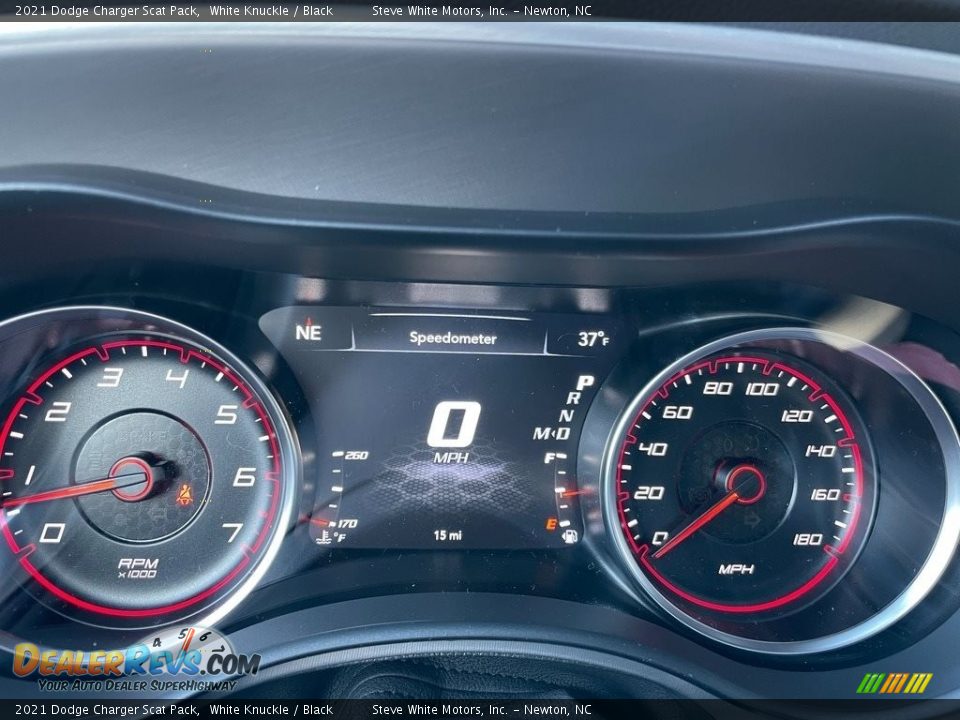This screenshot has height=720, width=960.
Task: Click the 260 coolant gauge mark
Action: click(356, 455)
